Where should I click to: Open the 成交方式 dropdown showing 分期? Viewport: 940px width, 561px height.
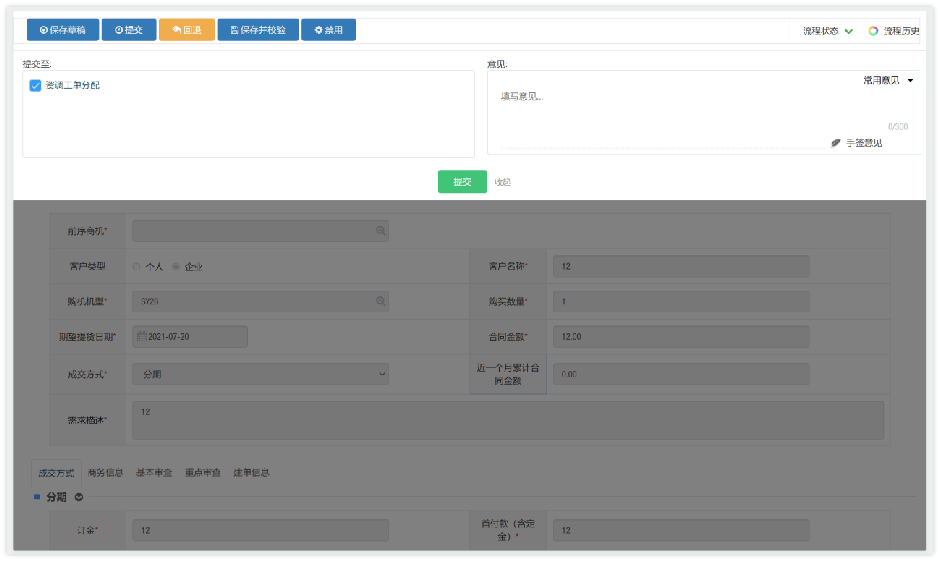click(260, 373)
